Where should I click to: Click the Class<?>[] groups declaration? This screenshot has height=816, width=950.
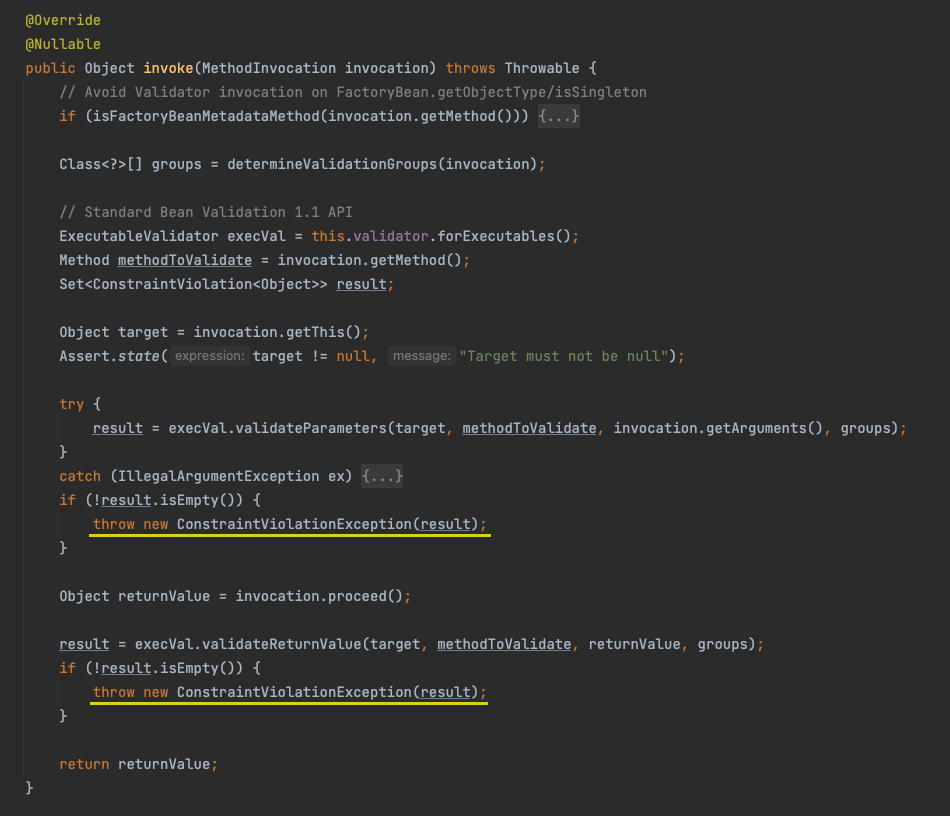coord(130,164)
